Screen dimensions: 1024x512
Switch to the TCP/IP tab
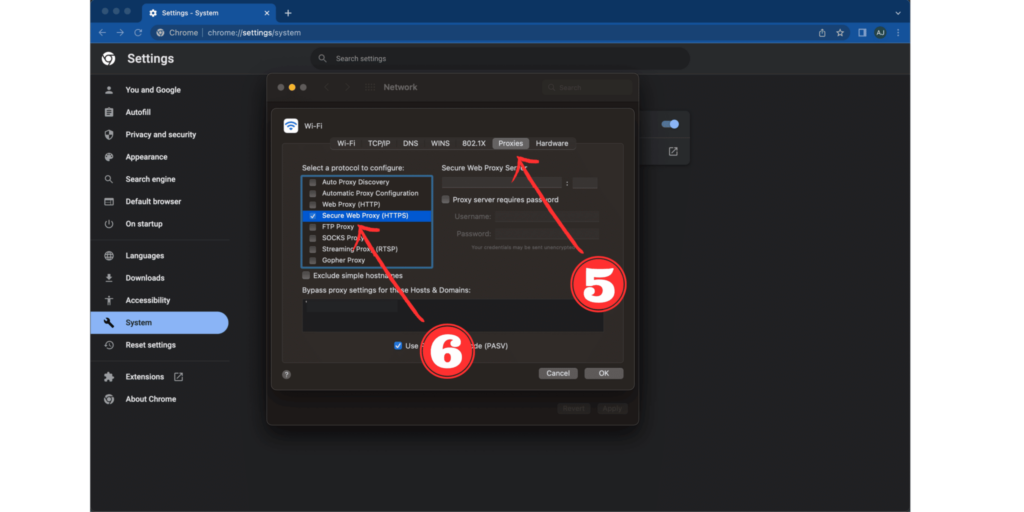tap(379, 143)
